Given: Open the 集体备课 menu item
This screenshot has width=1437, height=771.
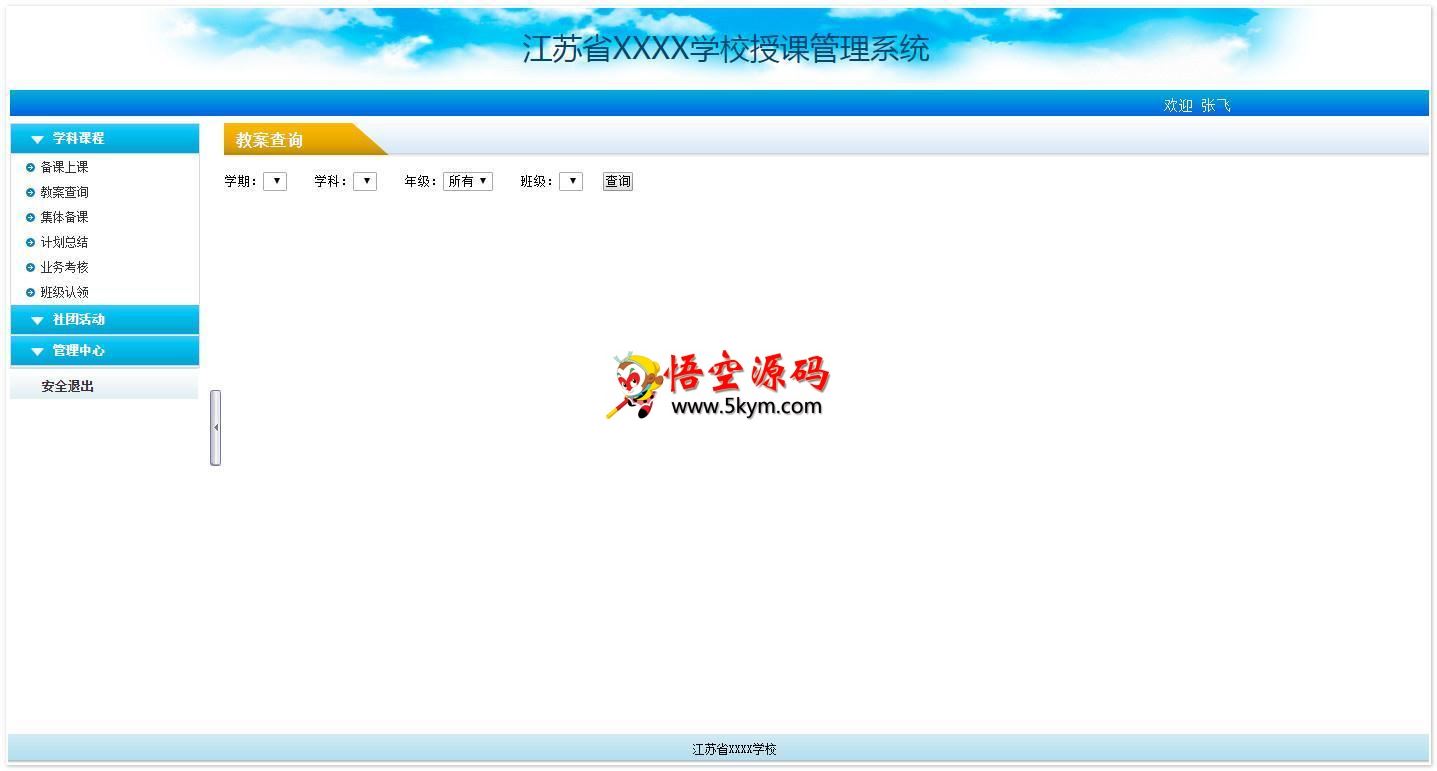Looking at the screenshot, I should point(64,217).
